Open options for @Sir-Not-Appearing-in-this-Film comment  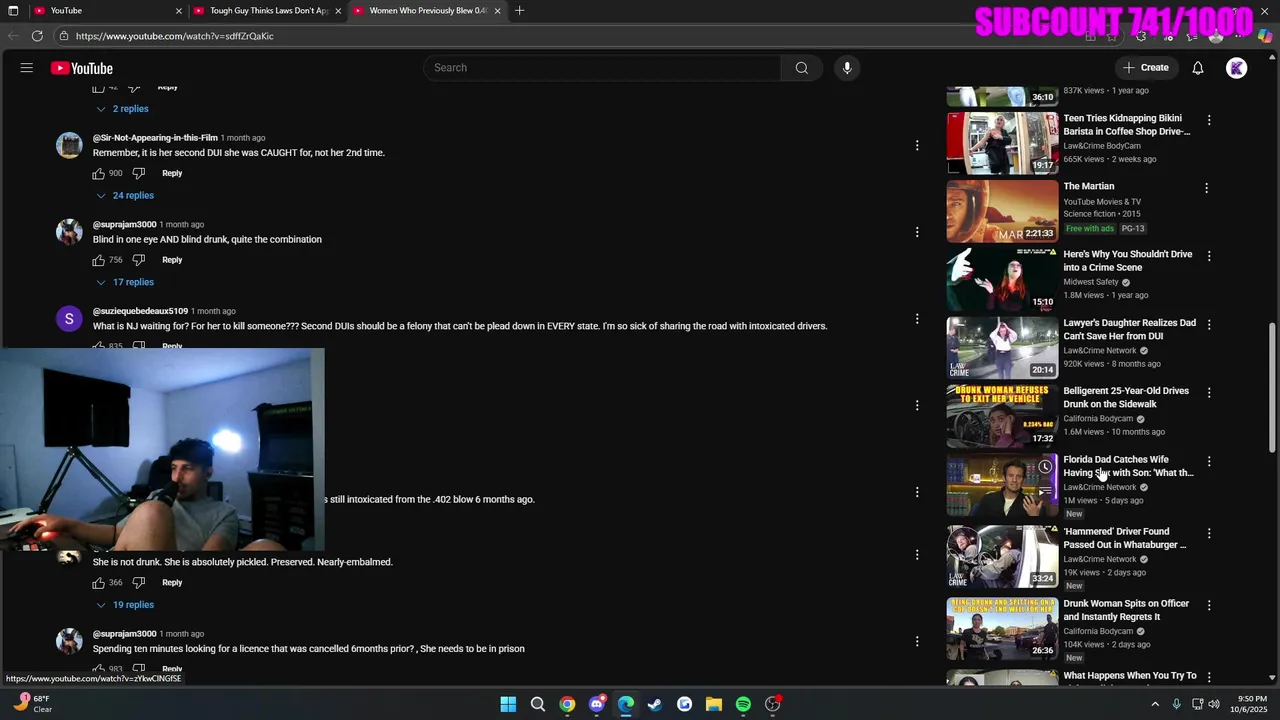pyautogui.click(x=917, y=146)
